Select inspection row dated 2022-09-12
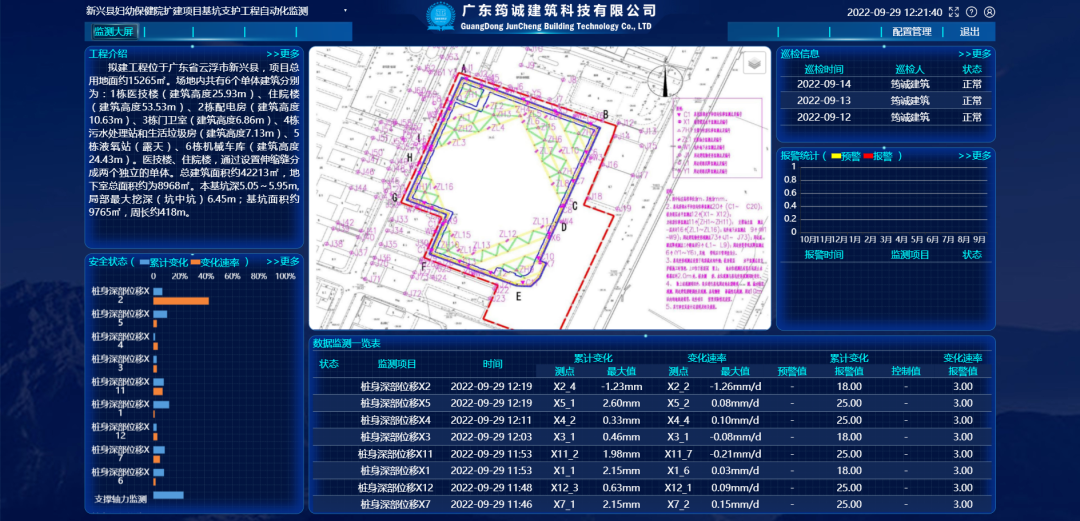1080x521 pixels. click(x=886, y=117)
